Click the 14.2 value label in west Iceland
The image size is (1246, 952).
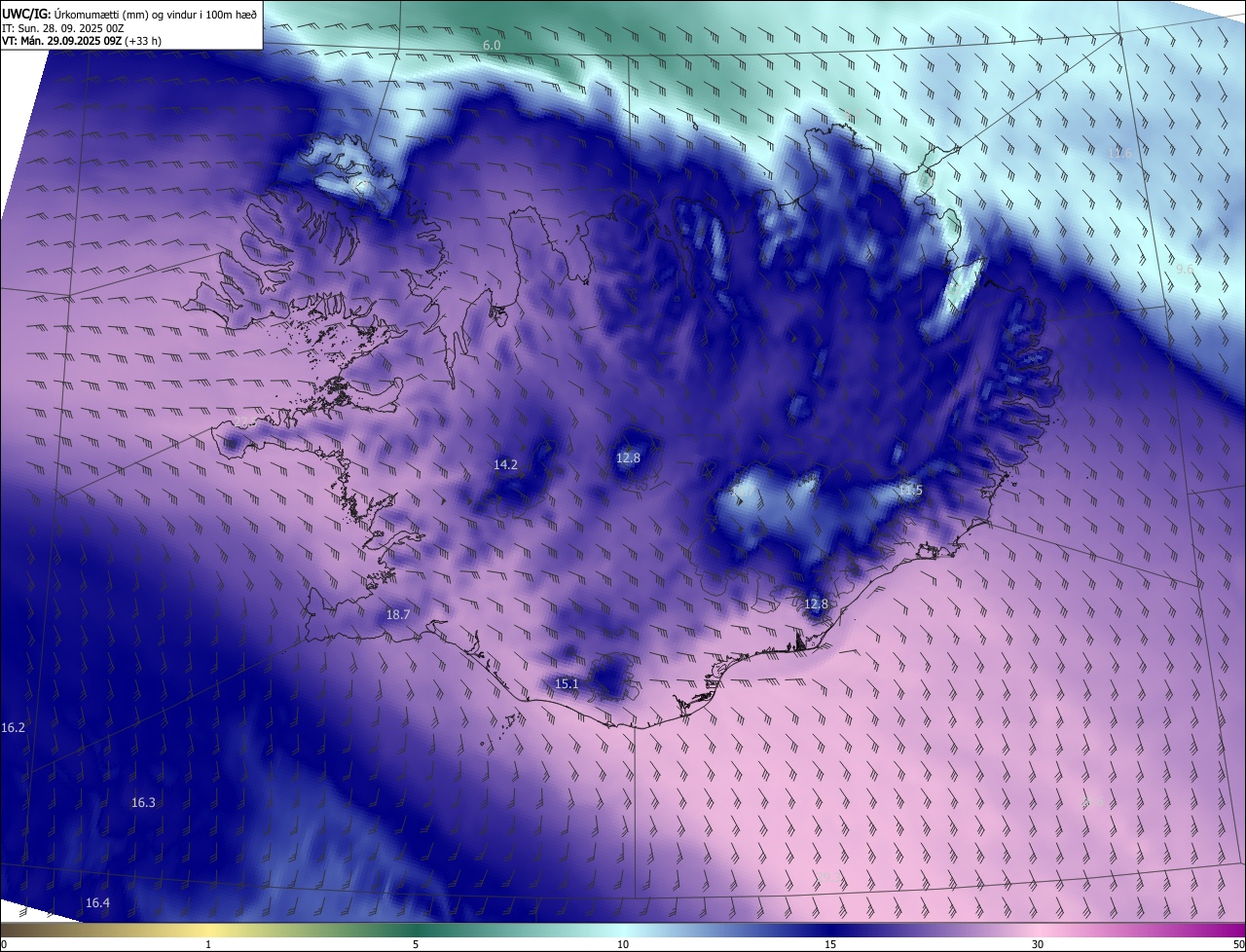[x=505, y=465]
